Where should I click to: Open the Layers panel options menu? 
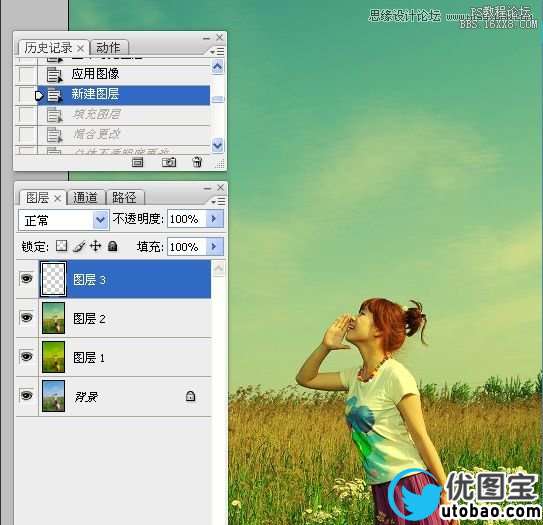click(x=219, y=201)
